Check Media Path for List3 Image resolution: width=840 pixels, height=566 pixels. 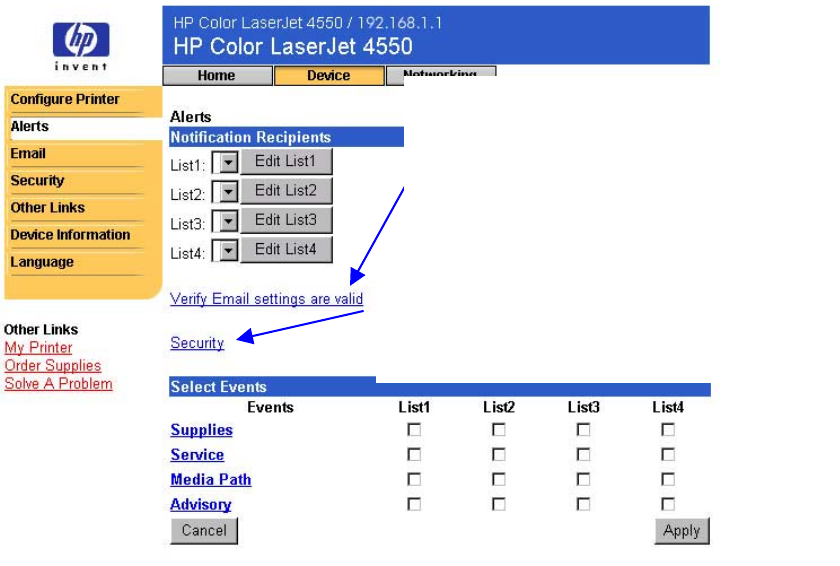[x=583, y=479]
